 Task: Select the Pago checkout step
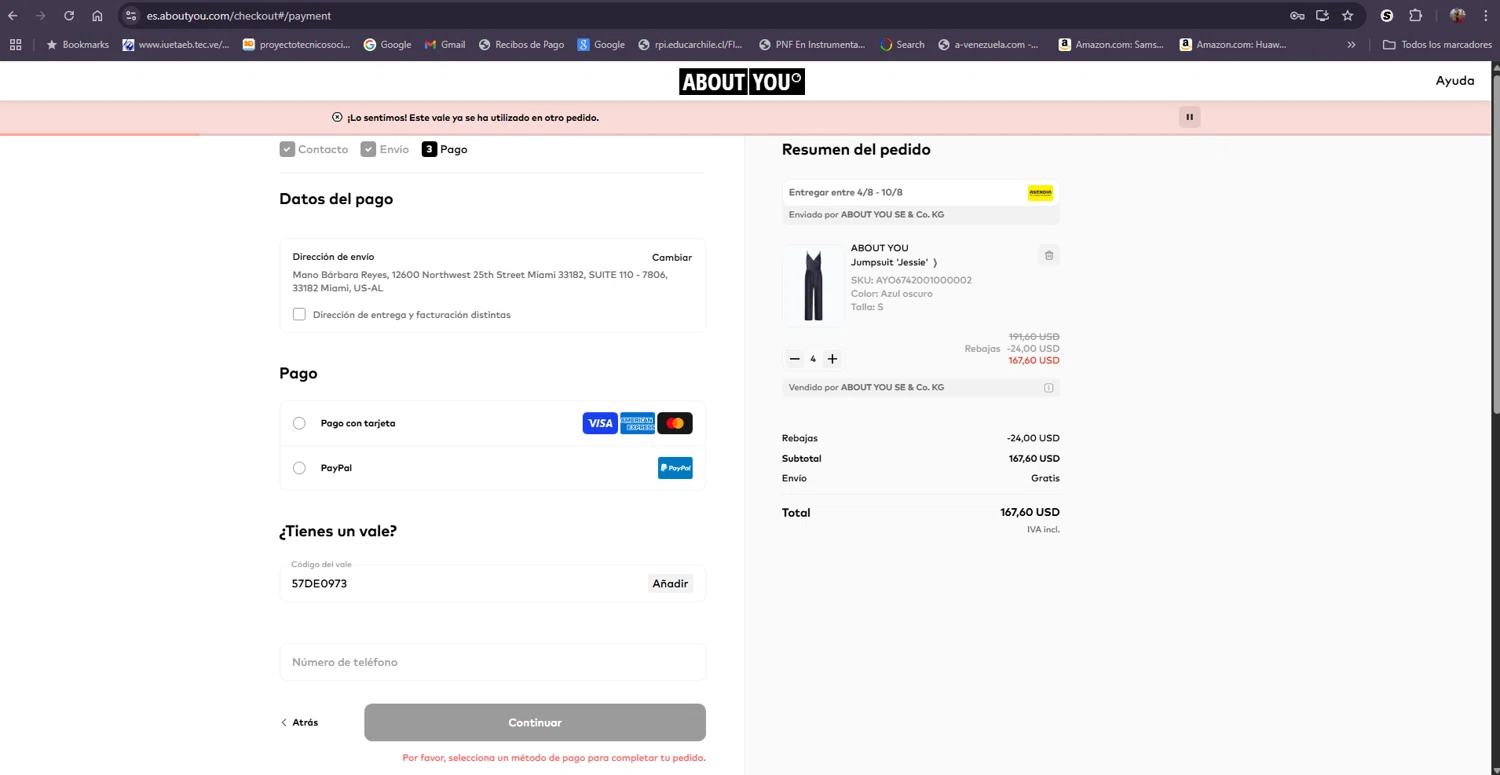(445, 149)
